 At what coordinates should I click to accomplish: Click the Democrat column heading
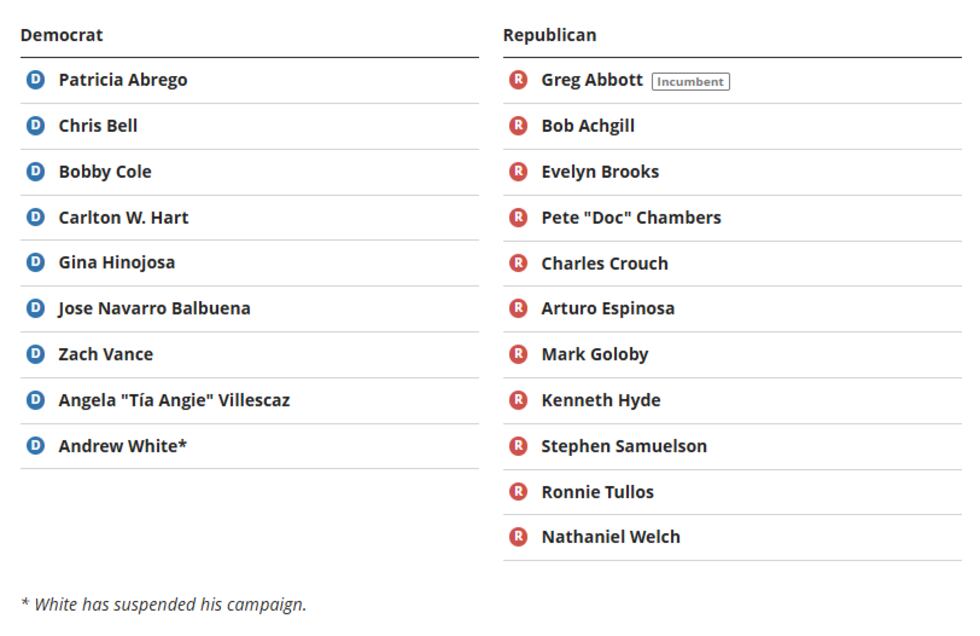pos(61,35)
